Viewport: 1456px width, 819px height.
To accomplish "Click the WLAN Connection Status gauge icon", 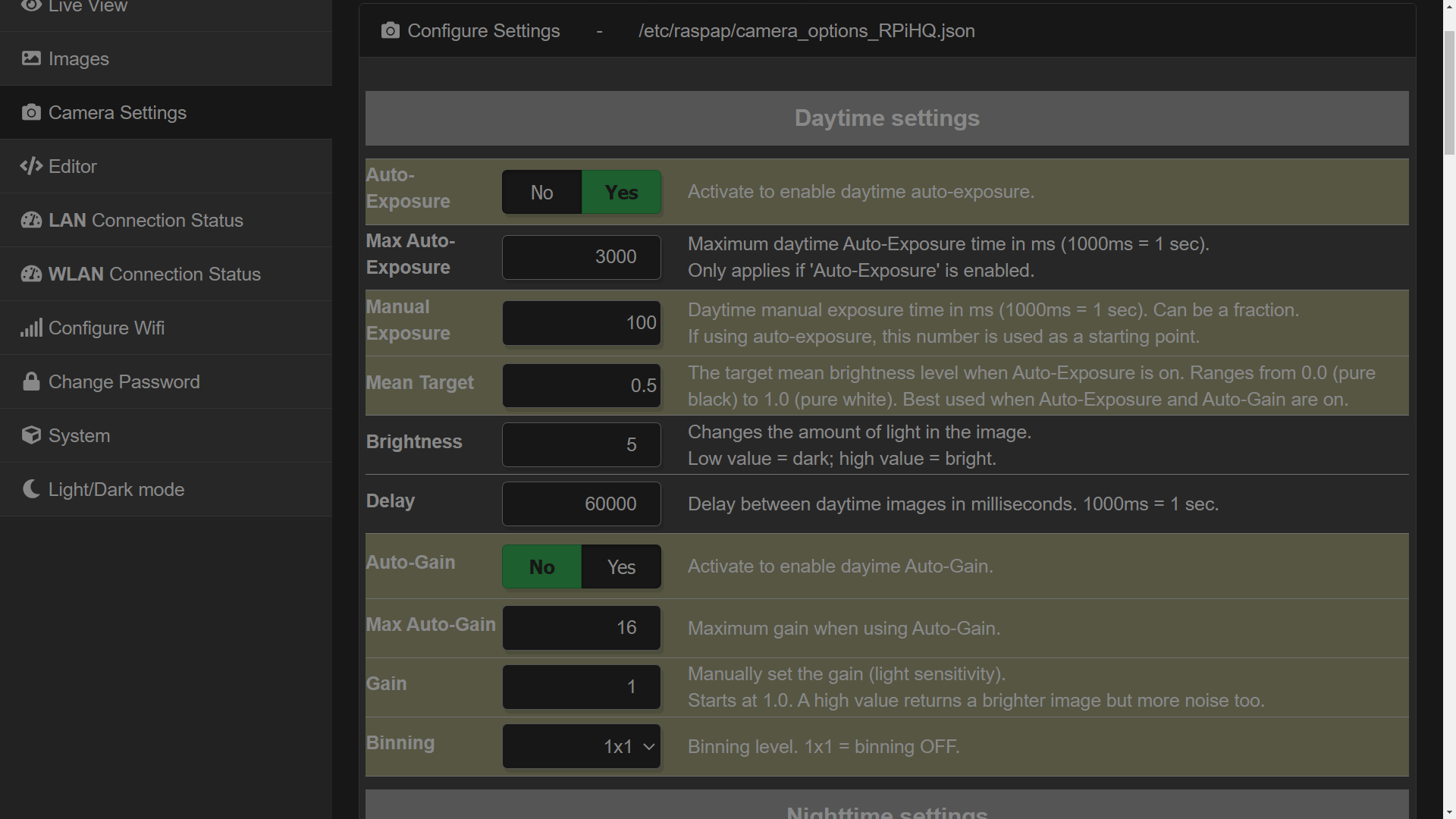I will coord(31,274).
